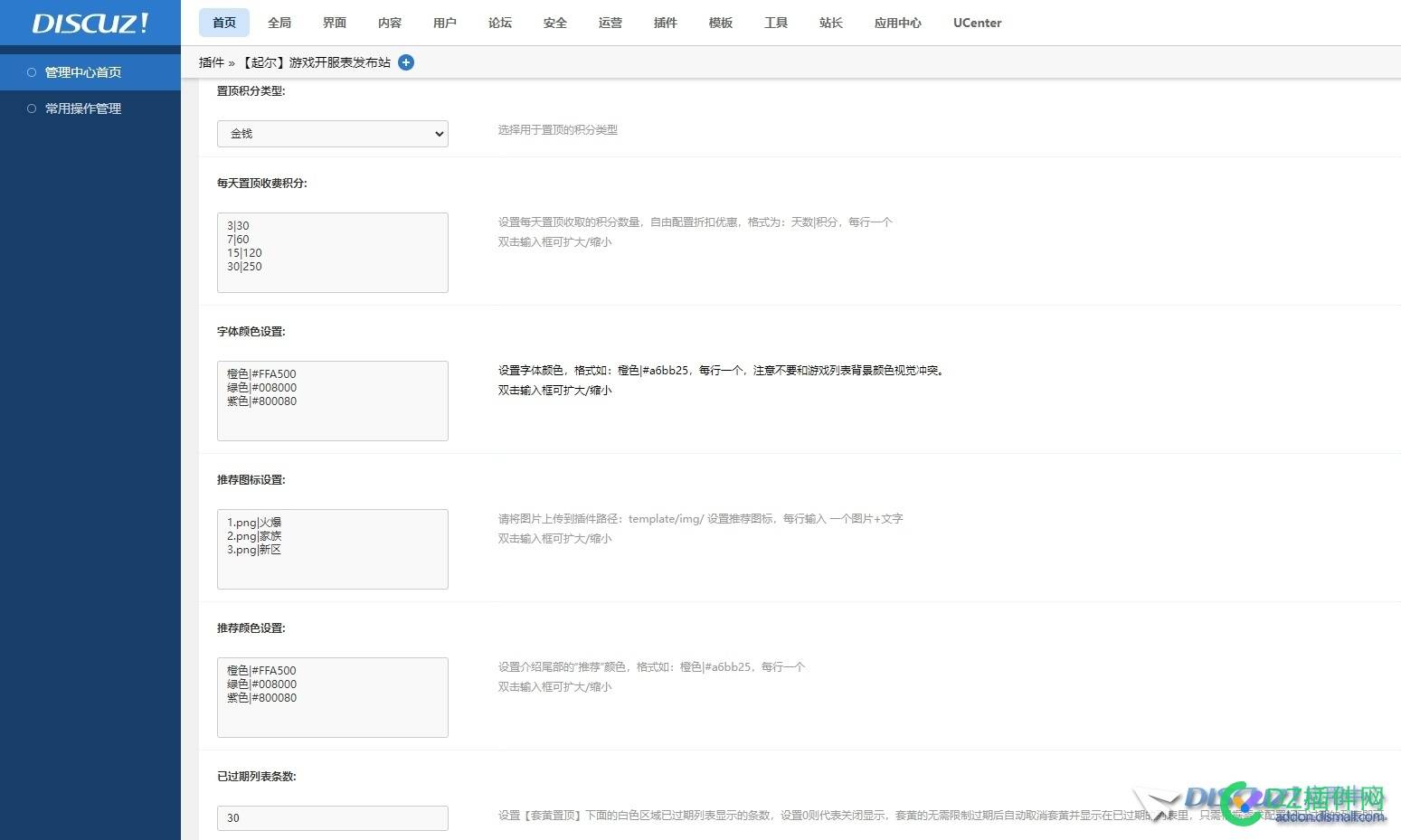Image resolution: width=1401 pixels, height=840 pixels.
Task: Click the 字体颜色设置 field label
Action: click(251, 332)
